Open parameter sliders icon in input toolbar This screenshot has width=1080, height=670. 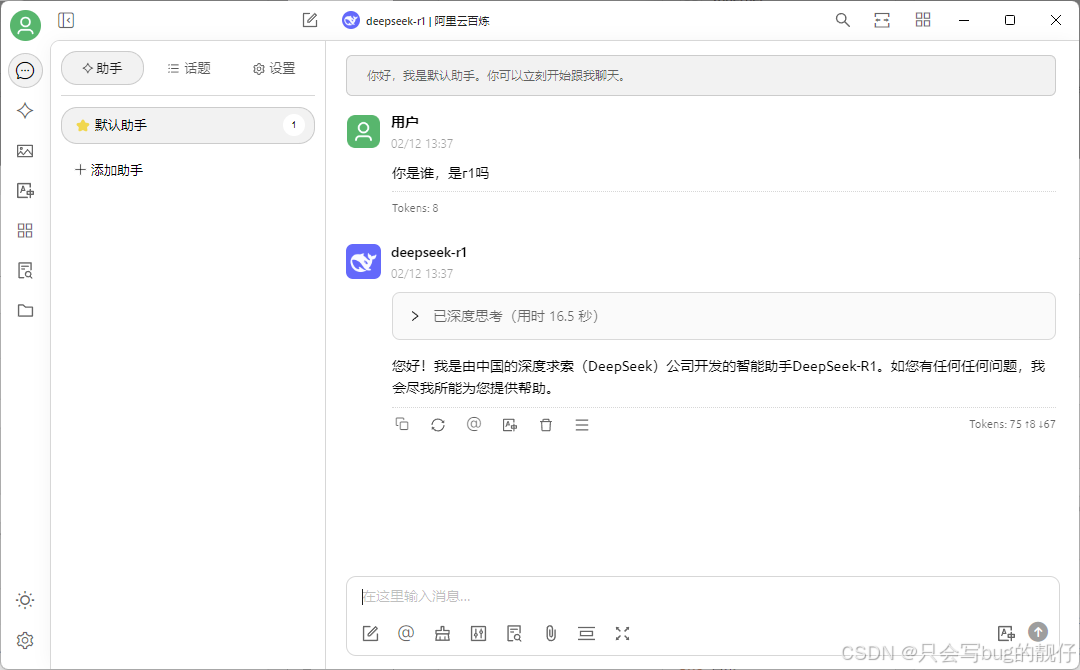click(479, 634)
